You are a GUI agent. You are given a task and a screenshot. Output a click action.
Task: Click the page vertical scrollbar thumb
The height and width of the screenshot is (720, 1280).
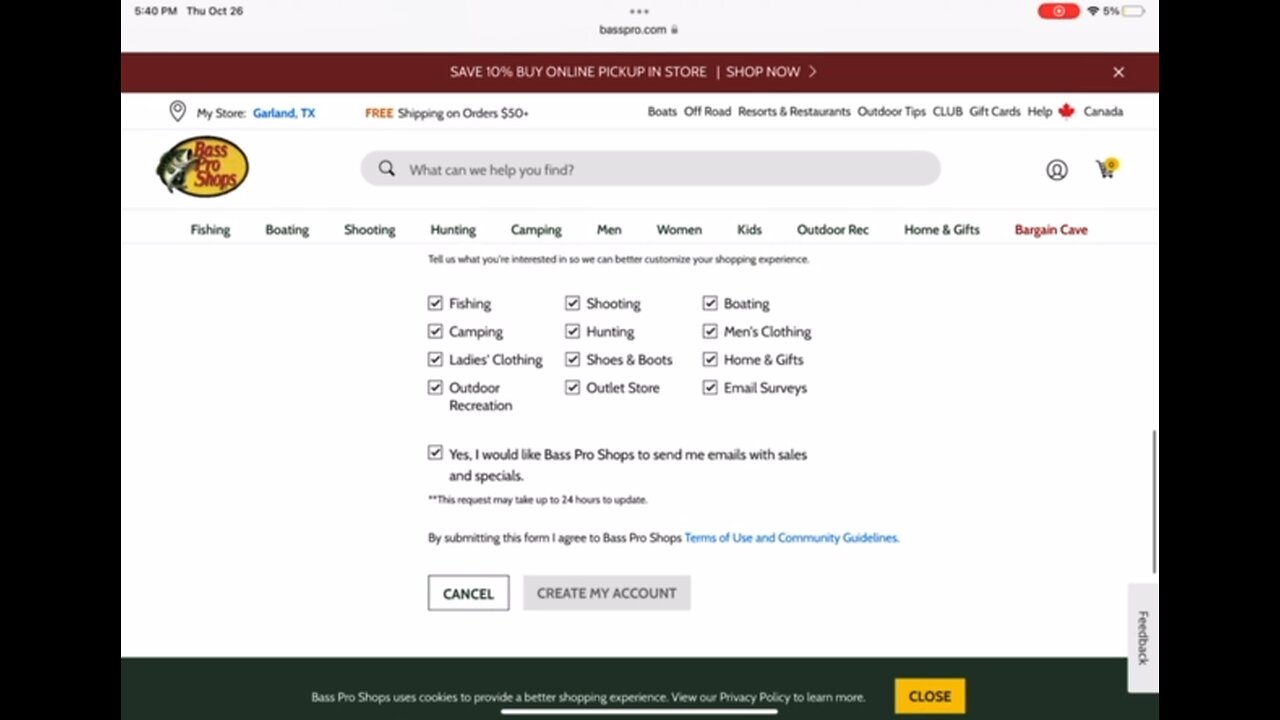(x=1154, y=502)
